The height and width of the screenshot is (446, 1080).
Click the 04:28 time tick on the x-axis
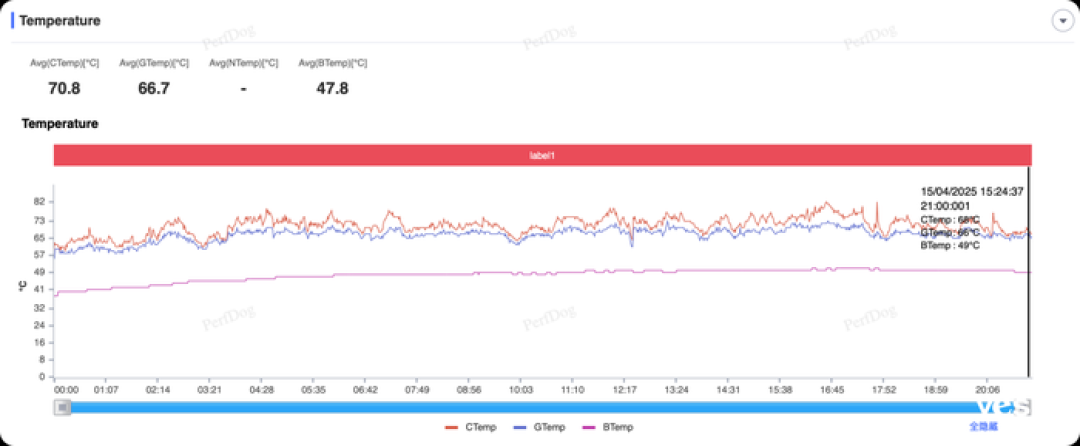(x=262, y=390)
